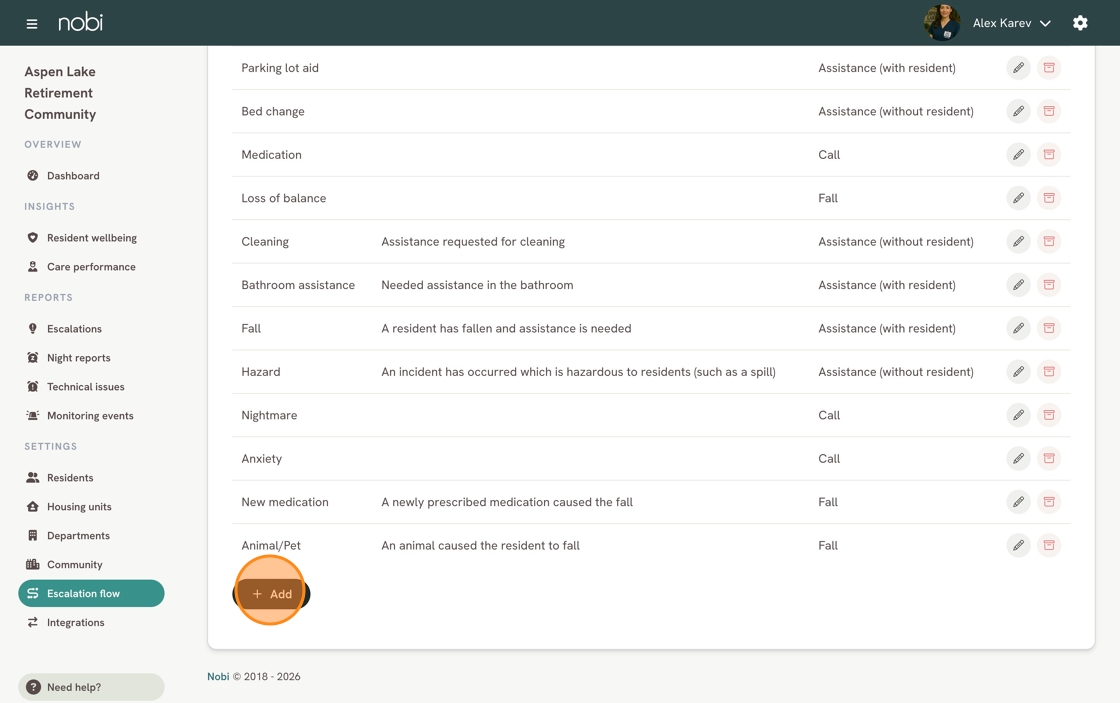This screenshot has width=1120, height=703.
Task: Open Departments settings
Action: point(91,536)
